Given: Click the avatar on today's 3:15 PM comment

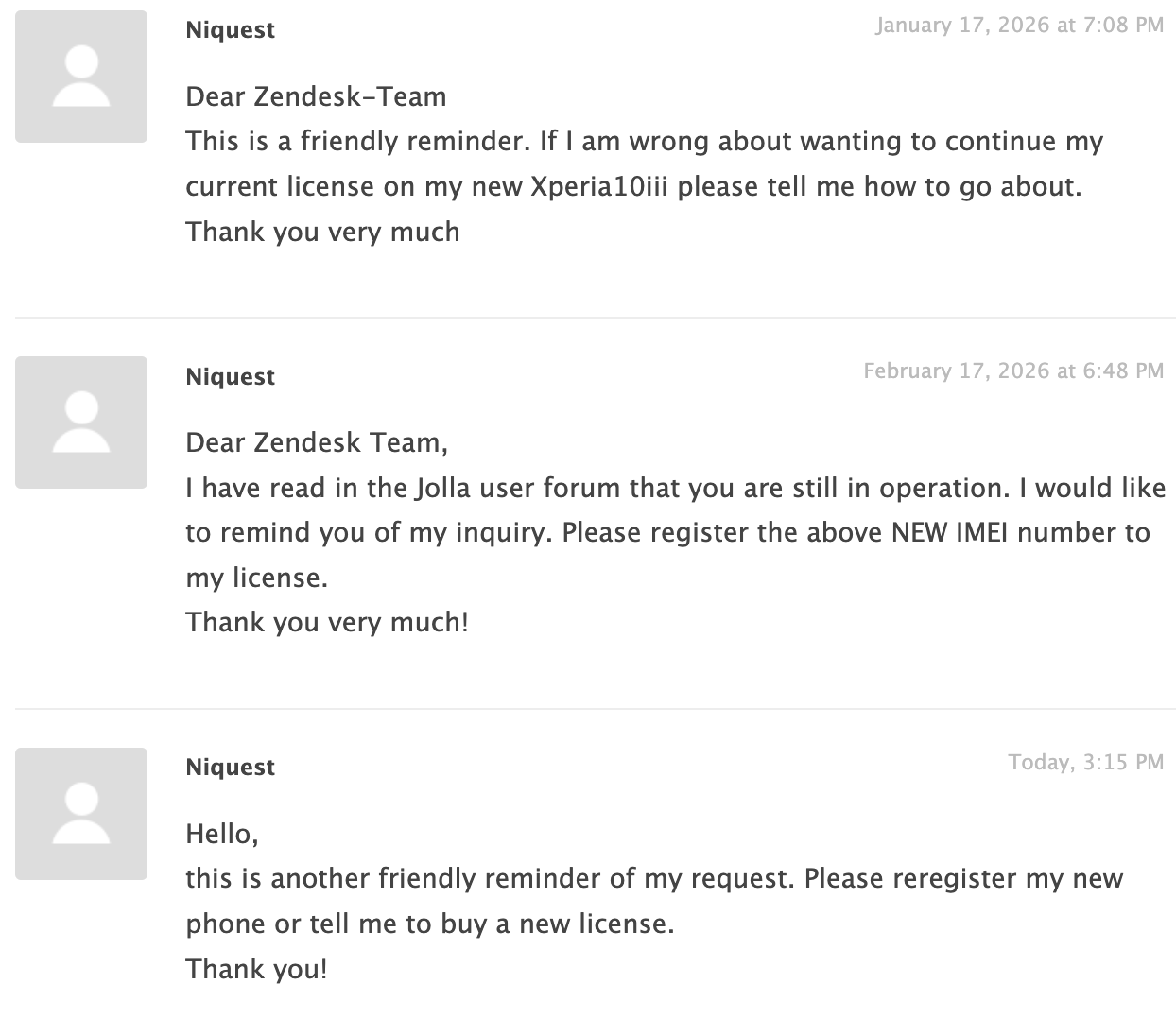Looking at the screenshot, I should pyautogui.click(x=81, y=814).
